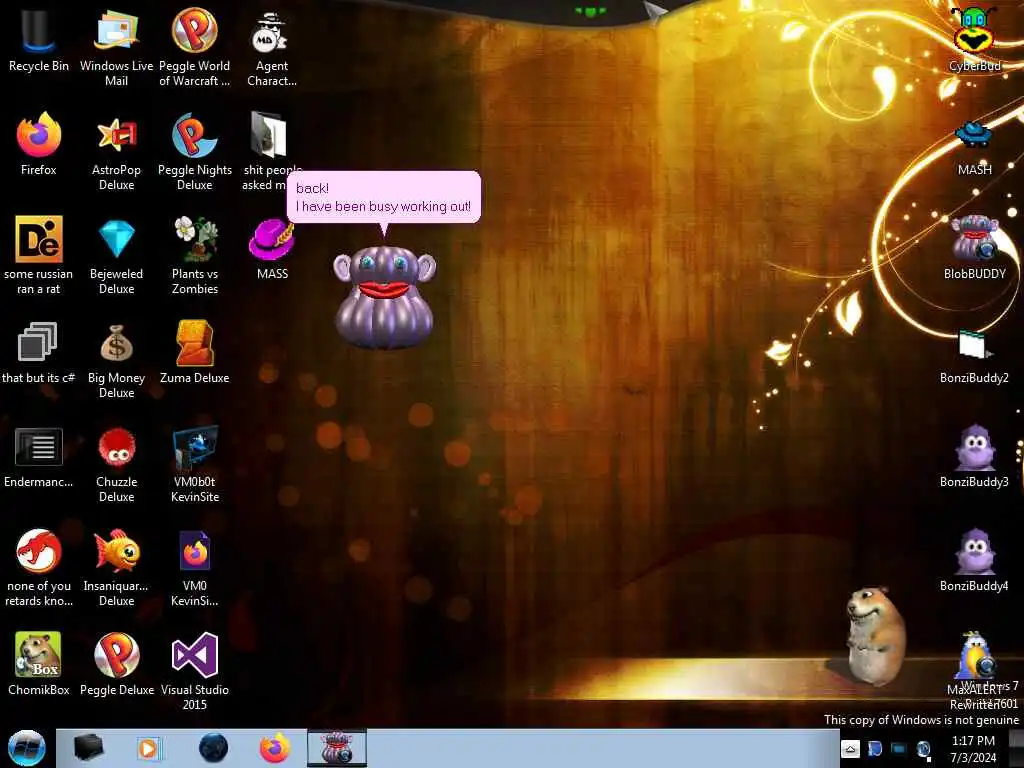1024x768 pixels.
Task: Select Zuma Deluxe desktop icon
Action: click(195, 353)
